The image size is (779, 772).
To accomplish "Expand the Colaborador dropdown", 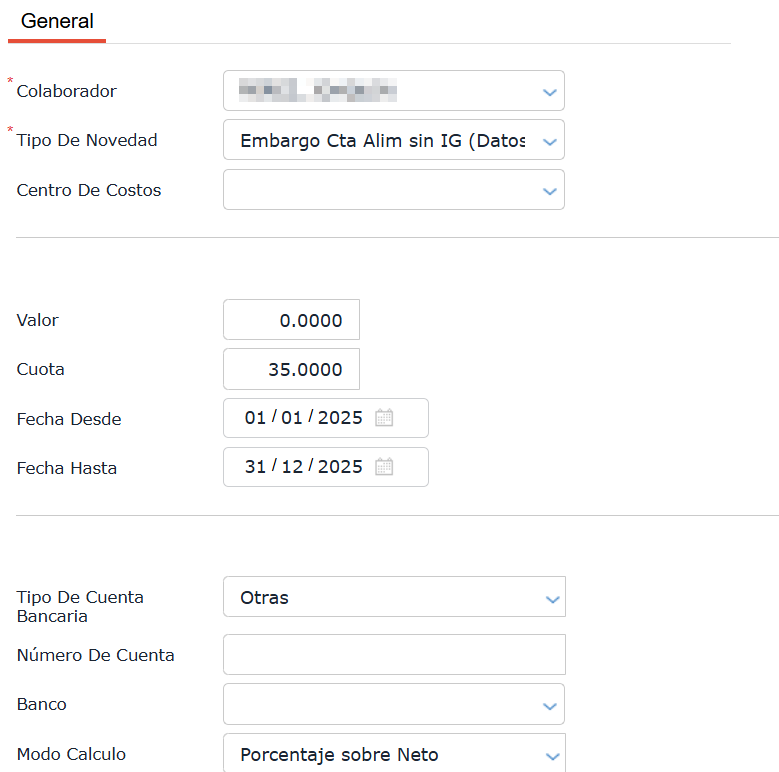I will tap(549, 92).
